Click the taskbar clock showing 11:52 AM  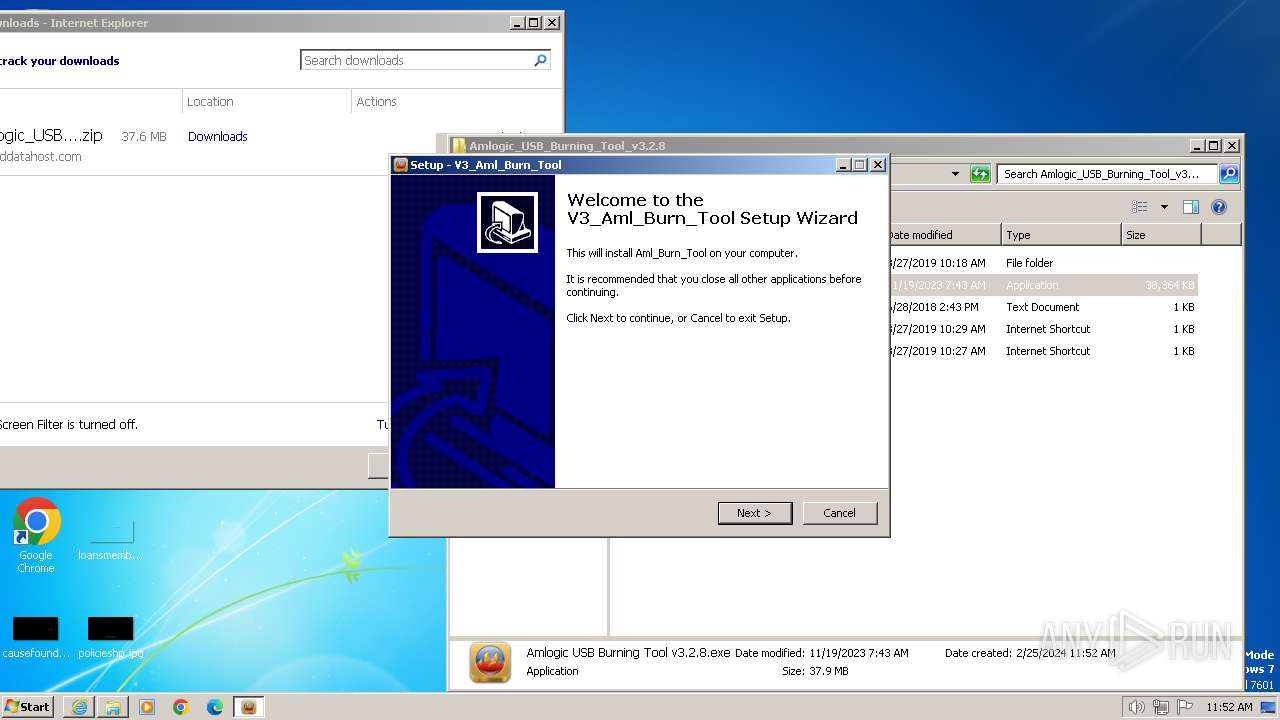click(x=1229, y=707)
